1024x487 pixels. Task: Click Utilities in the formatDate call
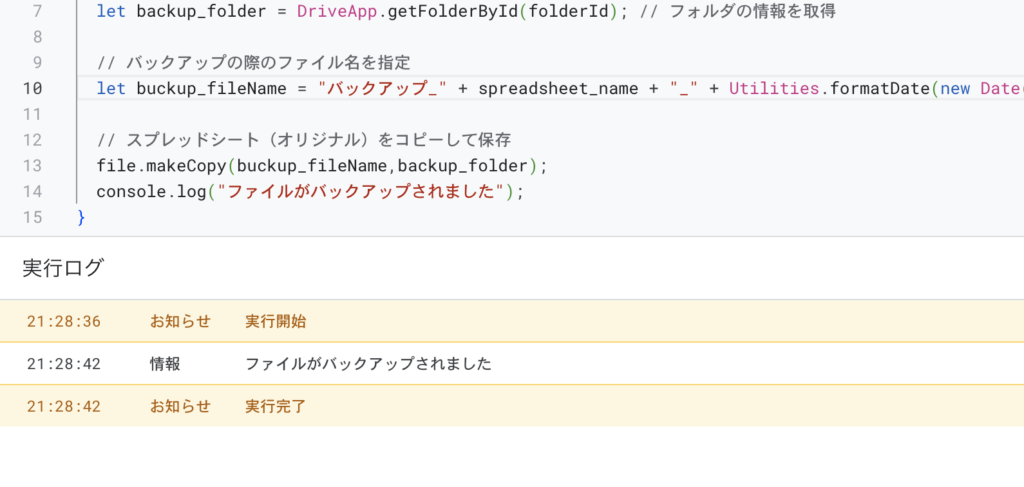[771, 88]
